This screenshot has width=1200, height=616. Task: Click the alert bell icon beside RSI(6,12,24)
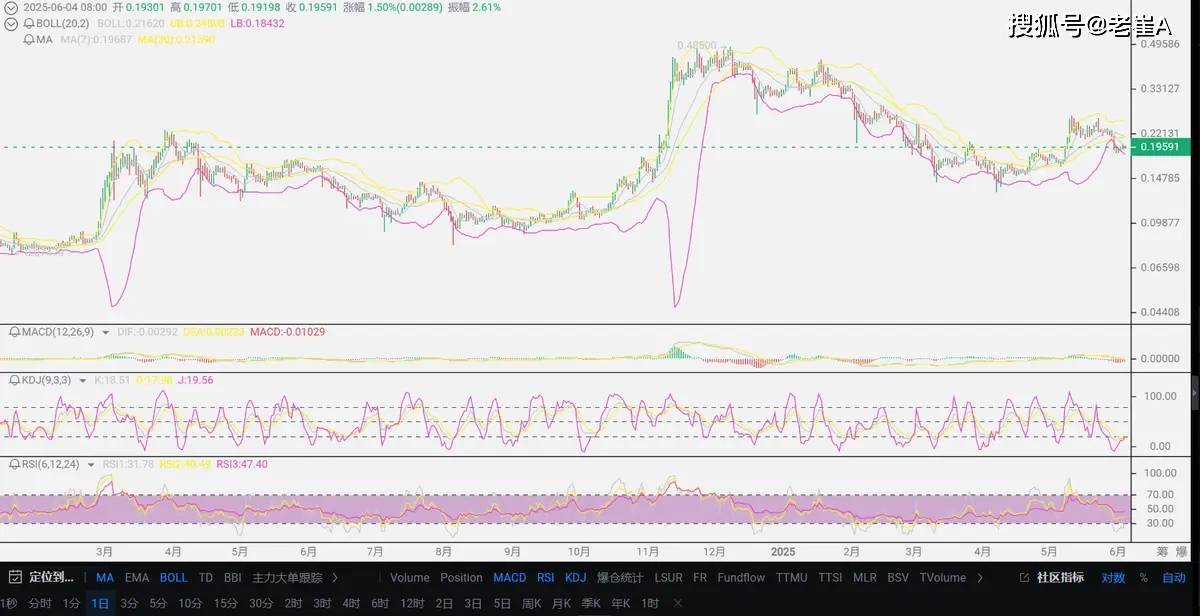pos(16,464)
